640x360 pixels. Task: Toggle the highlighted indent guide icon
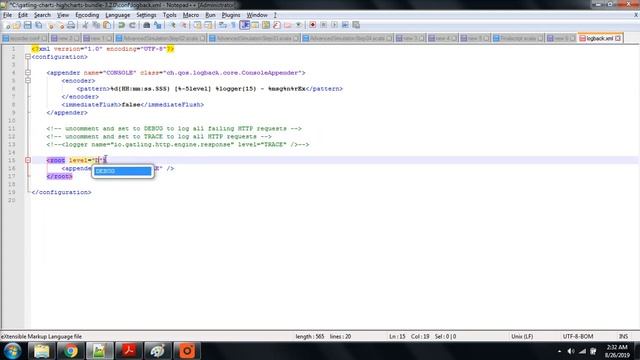coord(244,25)
